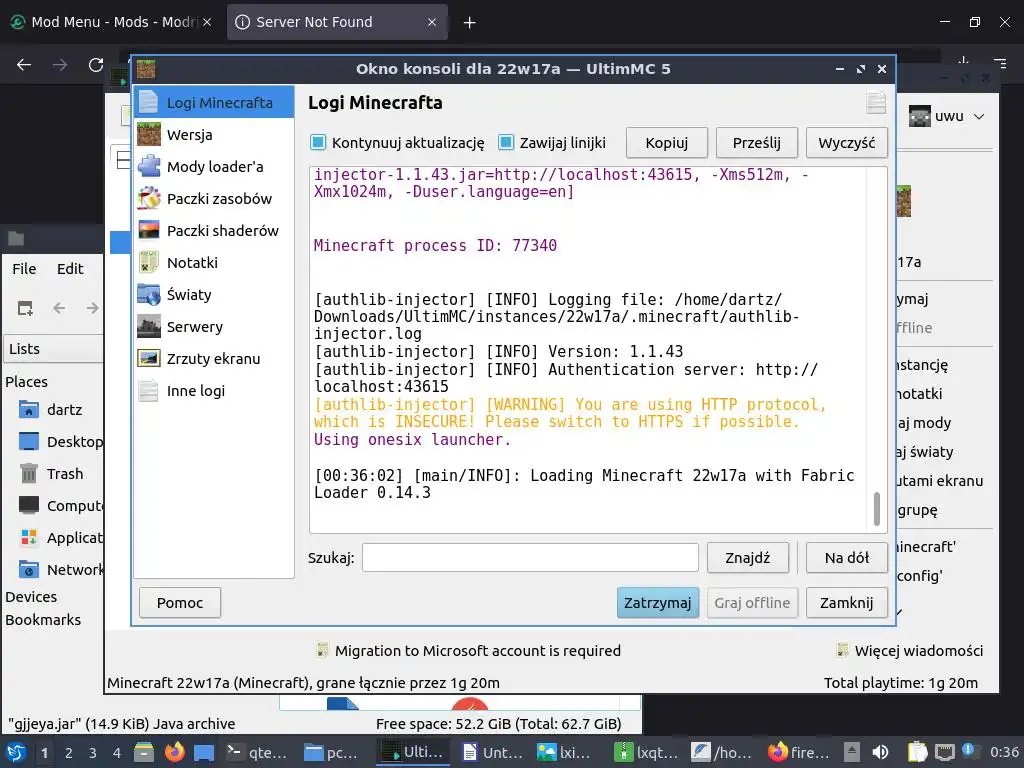Image resolution: width=1024 pixels, height=768 pixels.
Task: Open File menu in file manager
Action: 24,269
